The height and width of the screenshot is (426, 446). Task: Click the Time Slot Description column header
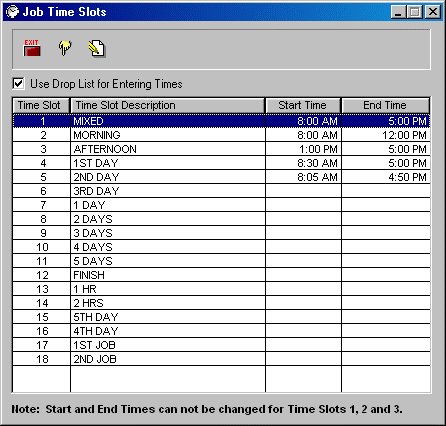coord(168,106)
